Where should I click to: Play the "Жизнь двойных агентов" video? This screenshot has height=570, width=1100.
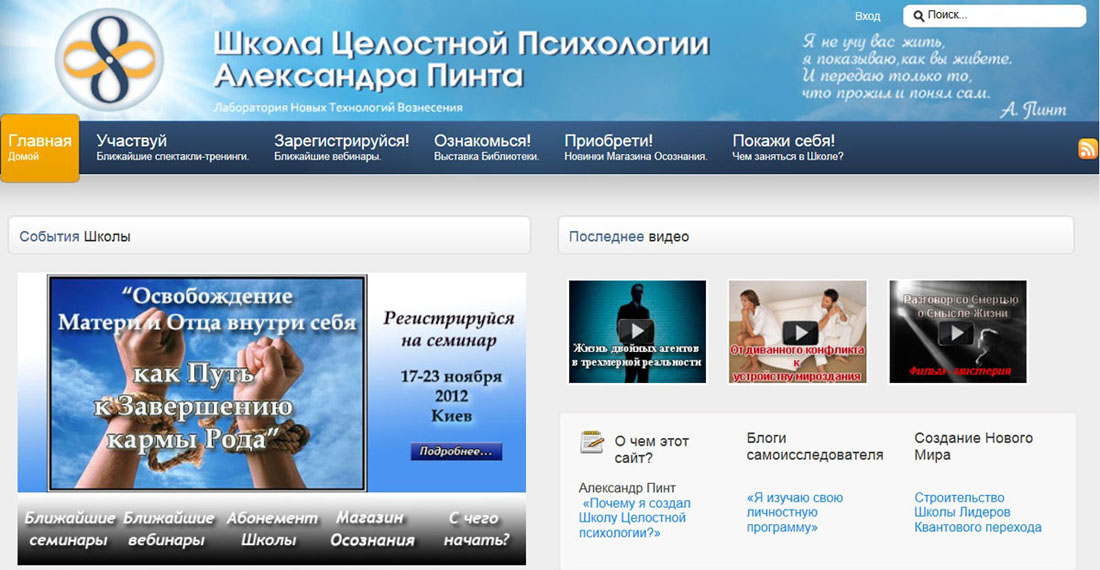pos(637,332)
